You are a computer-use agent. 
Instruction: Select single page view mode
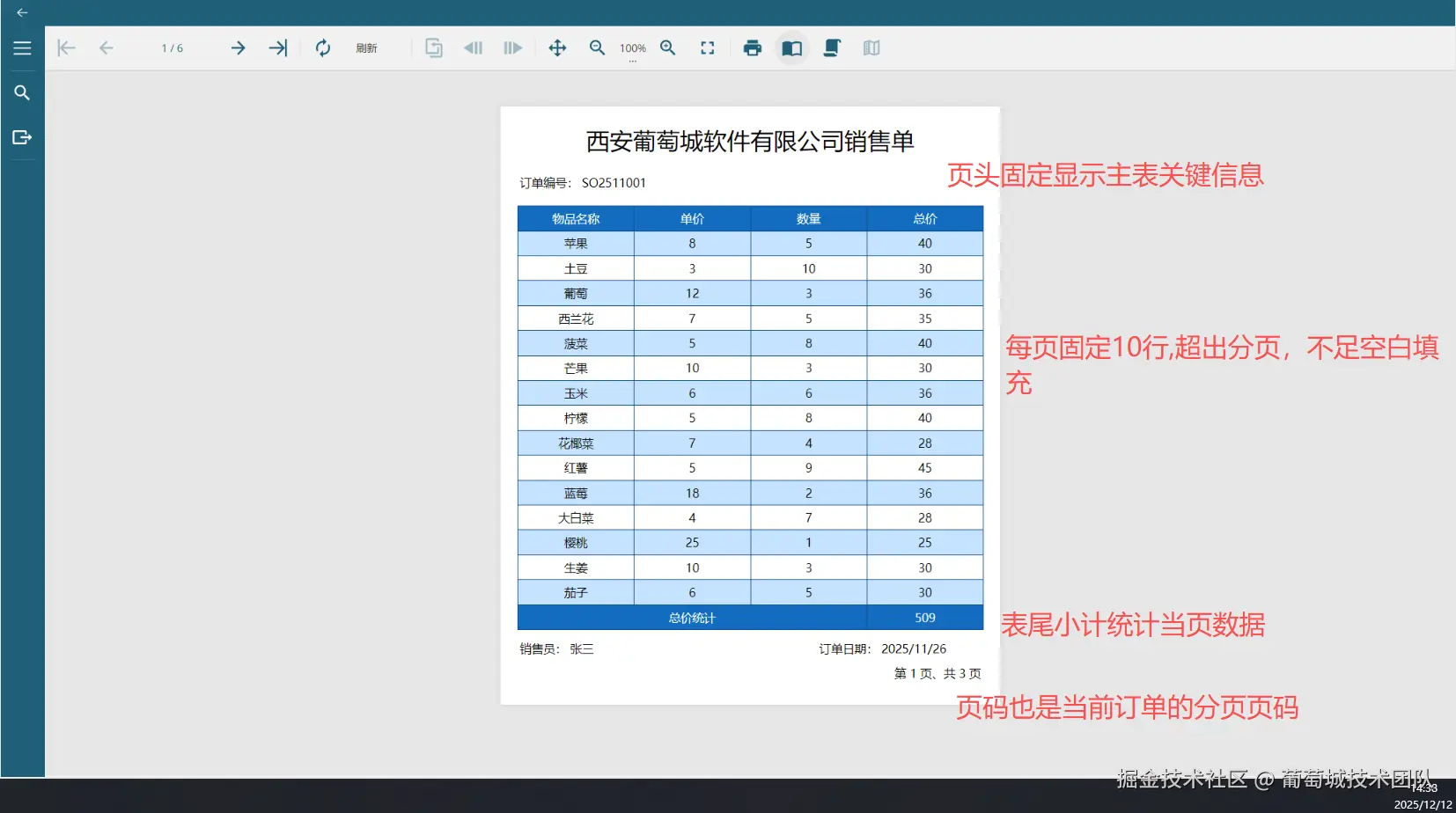(x=792, y=48)
